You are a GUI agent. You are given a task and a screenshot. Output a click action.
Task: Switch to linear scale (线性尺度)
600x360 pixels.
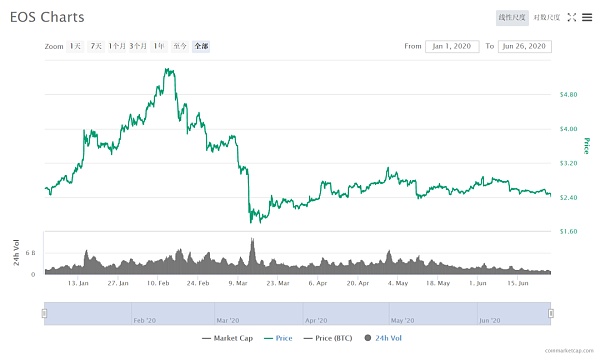click(512, 18)
